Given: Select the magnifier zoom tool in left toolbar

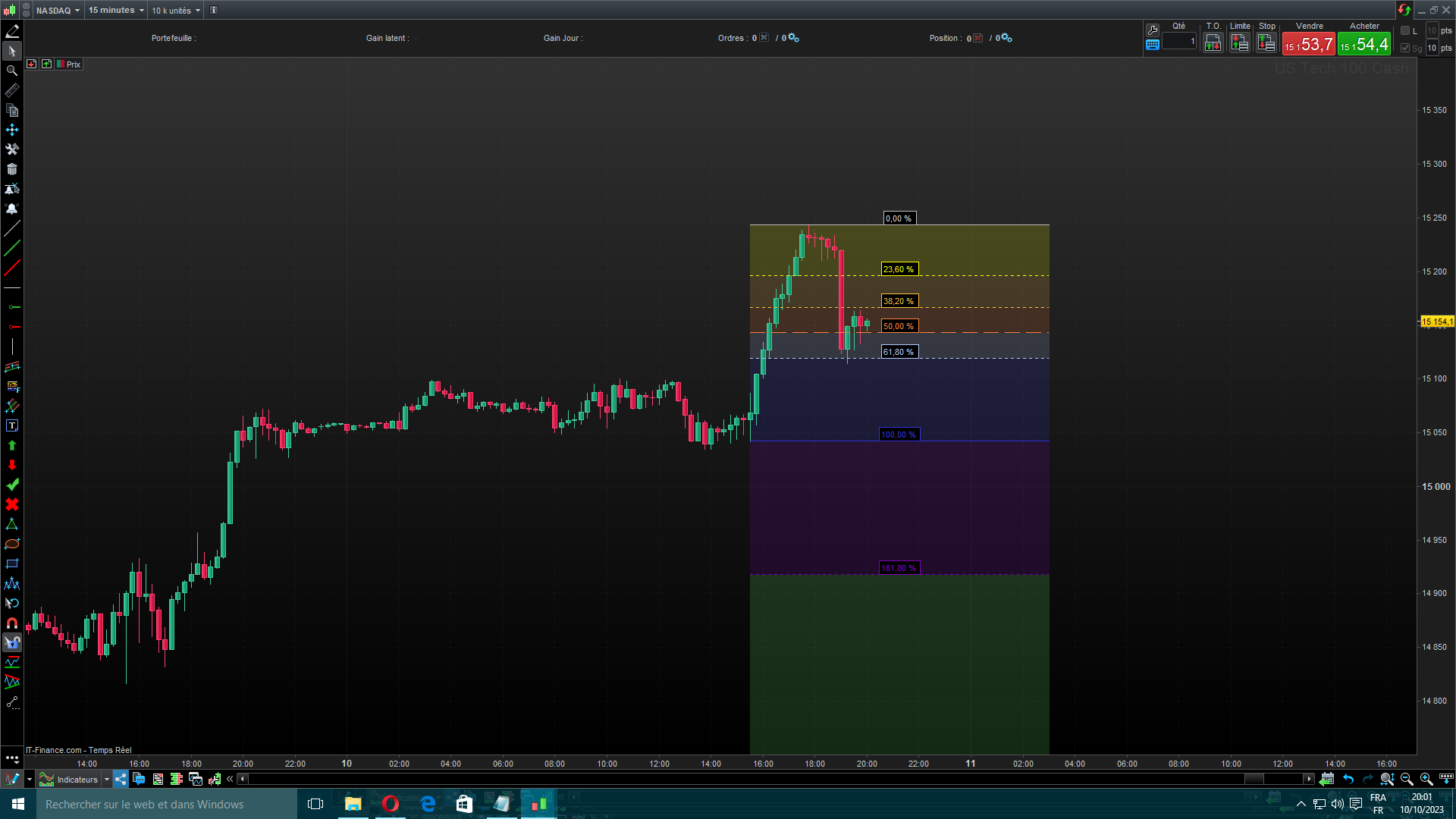Looking at the screenshot, I should (x=12, y=71).
